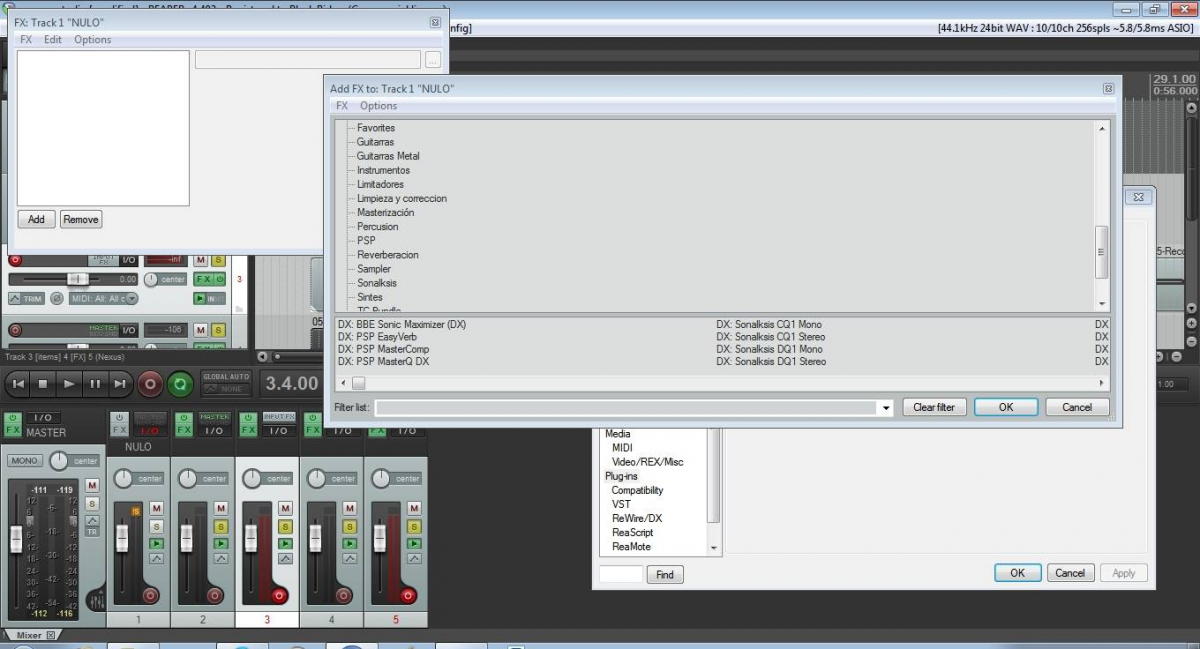Select the Masterización folder
The width and height of the screenshot is (1200, 649).
(385, 212)
